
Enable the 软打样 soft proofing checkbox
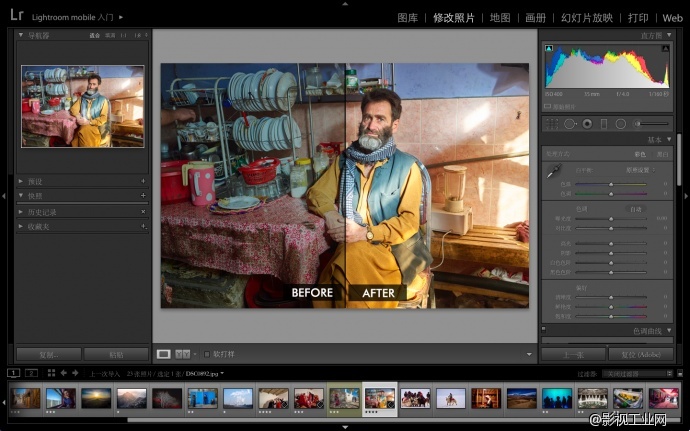[x=208, y=353]
